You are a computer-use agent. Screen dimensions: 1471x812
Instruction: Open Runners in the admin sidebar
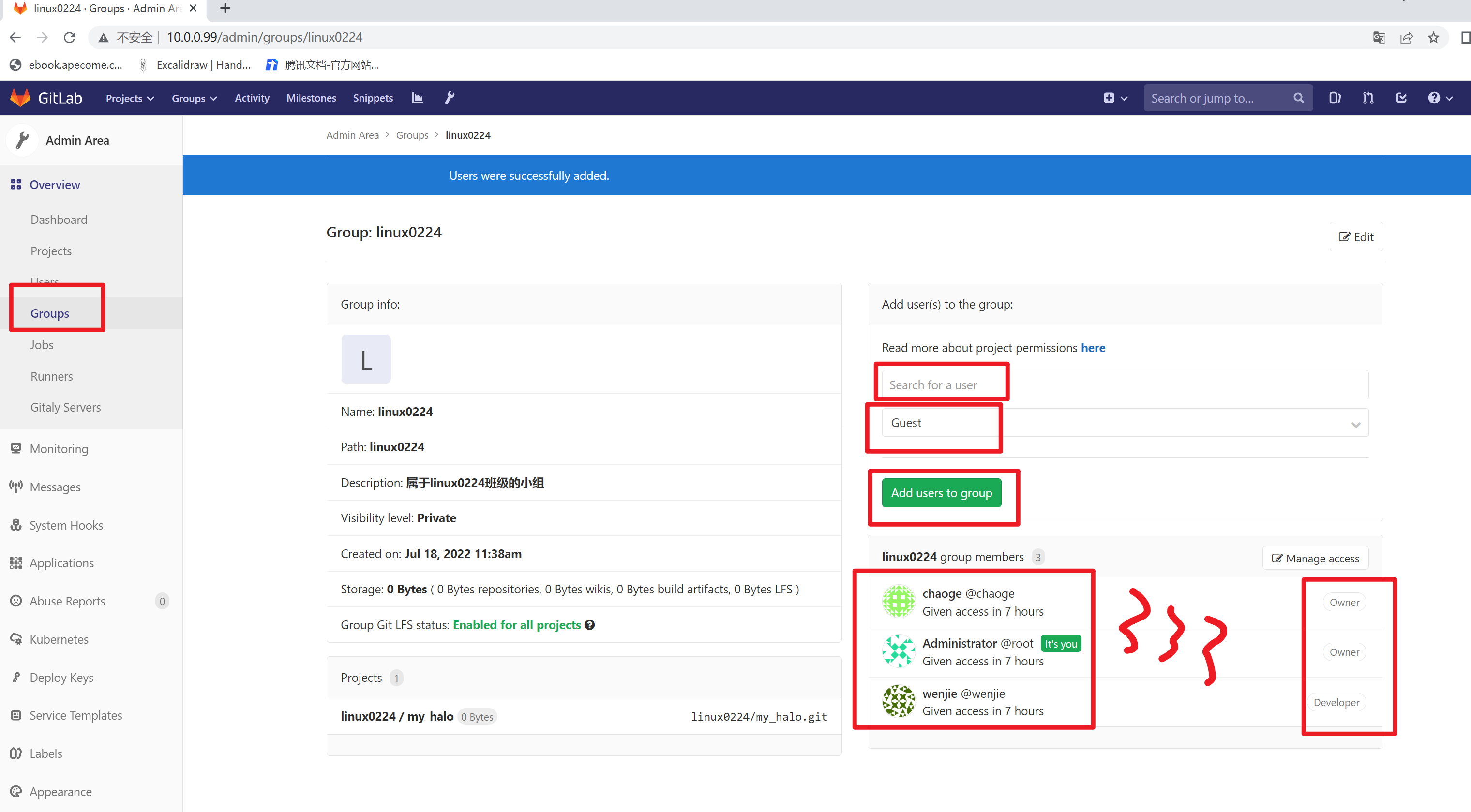(x=51, y=376)
